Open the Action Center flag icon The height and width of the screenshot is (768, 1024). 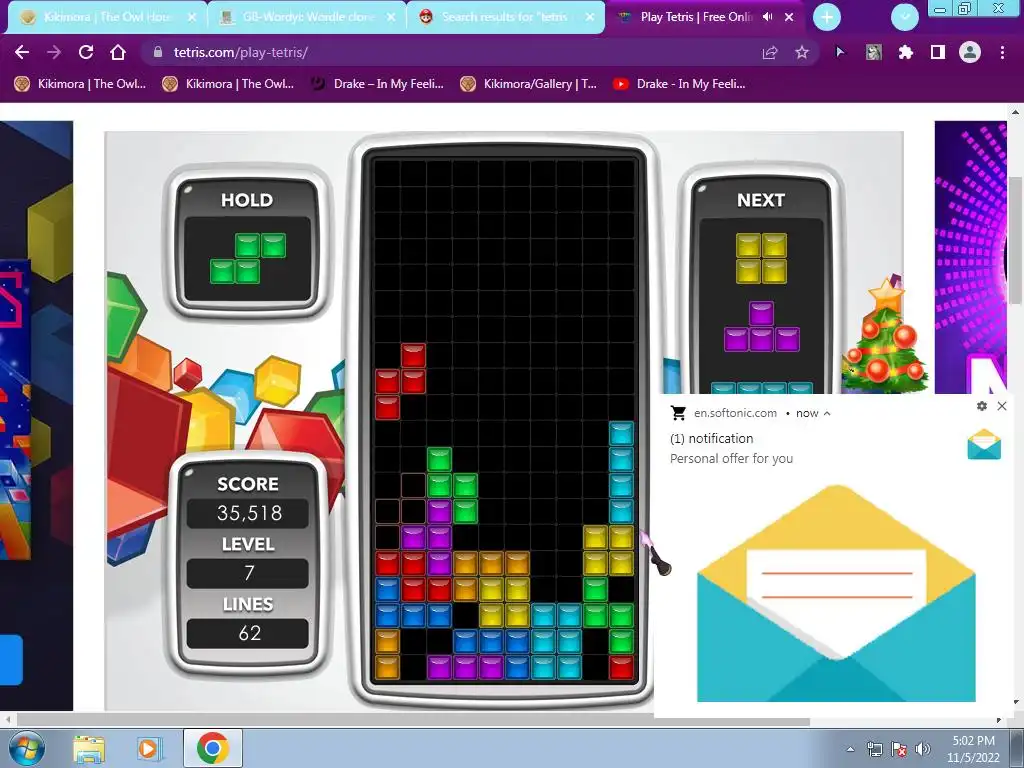[899, 749]
